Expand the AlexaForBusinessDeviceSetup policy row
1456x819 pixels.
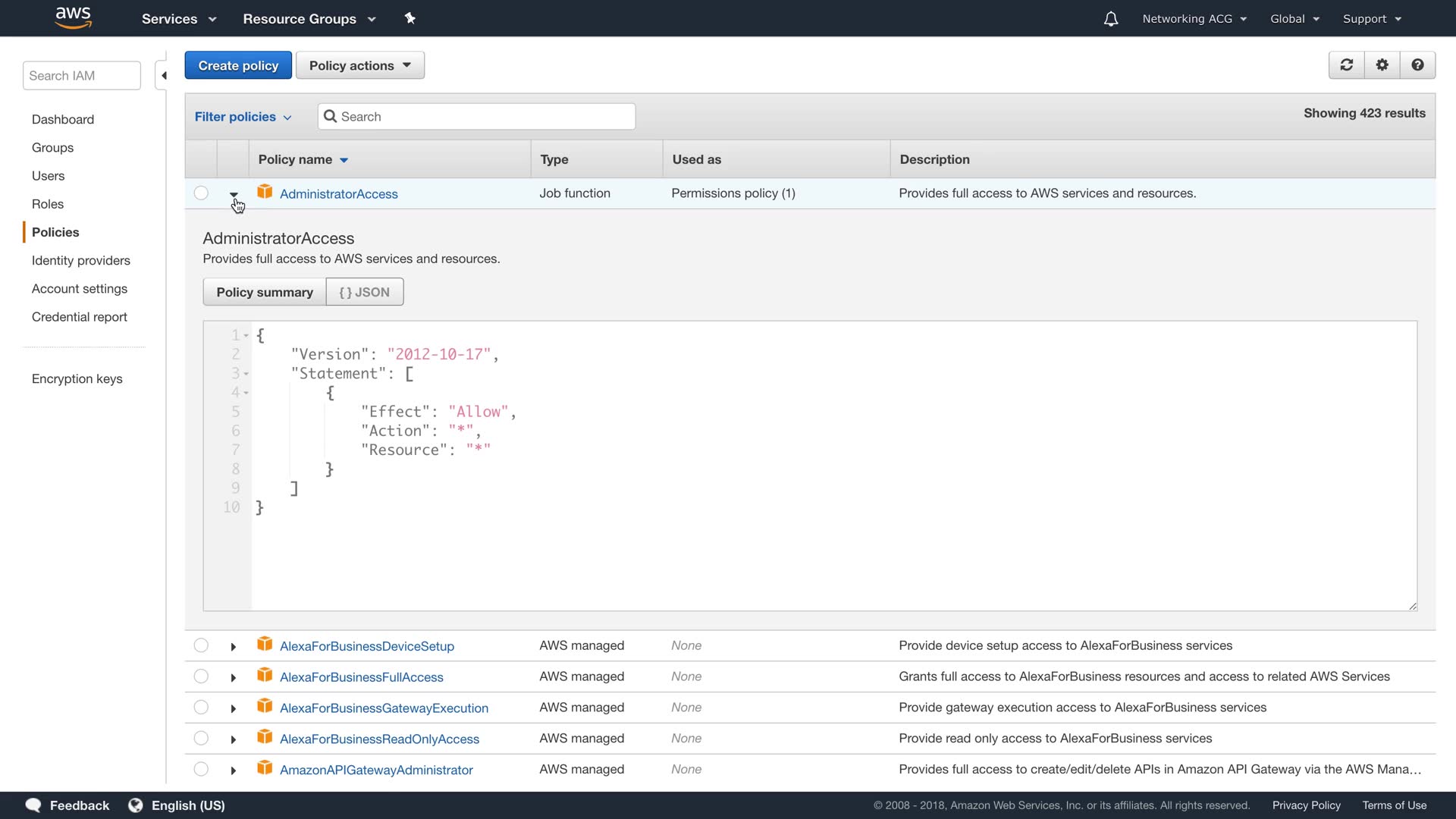[233, 647]
